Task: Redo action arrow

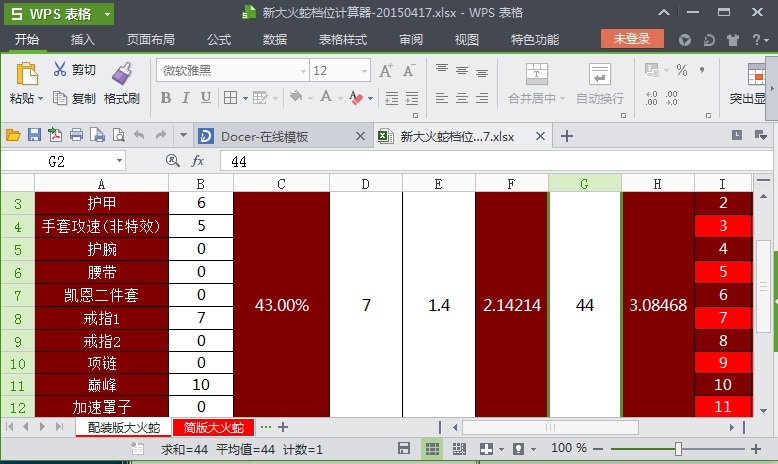Action: coord(160,135)
